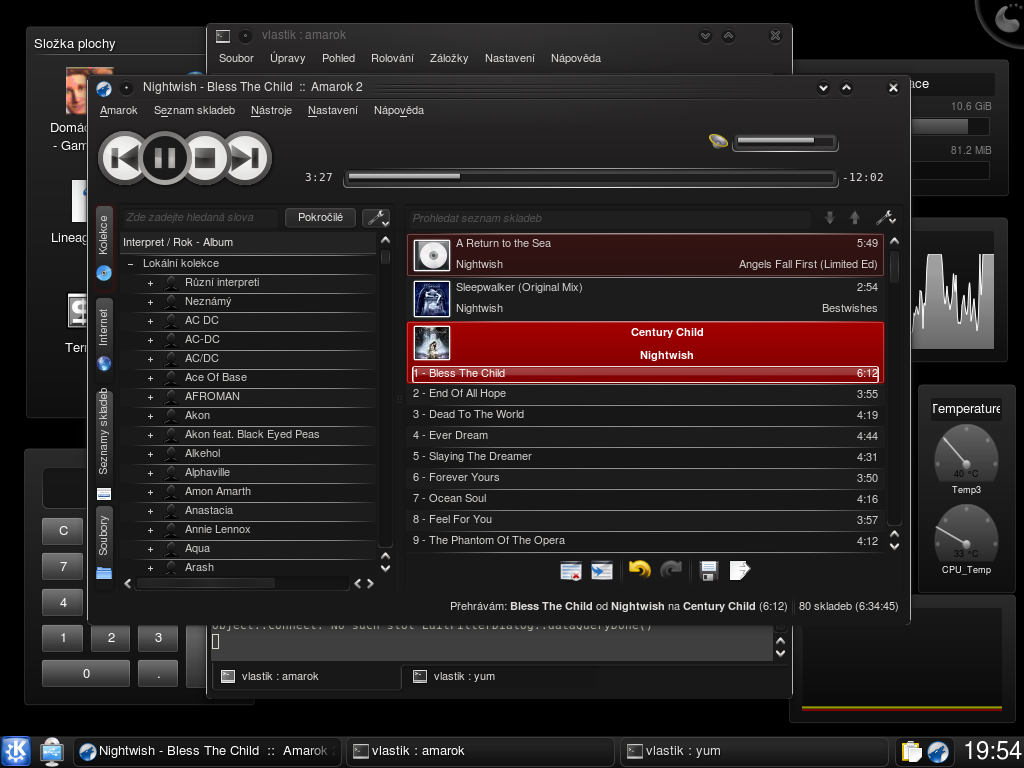
Task: Open the clipboard tray icon
Action: (x=911, y=752)
